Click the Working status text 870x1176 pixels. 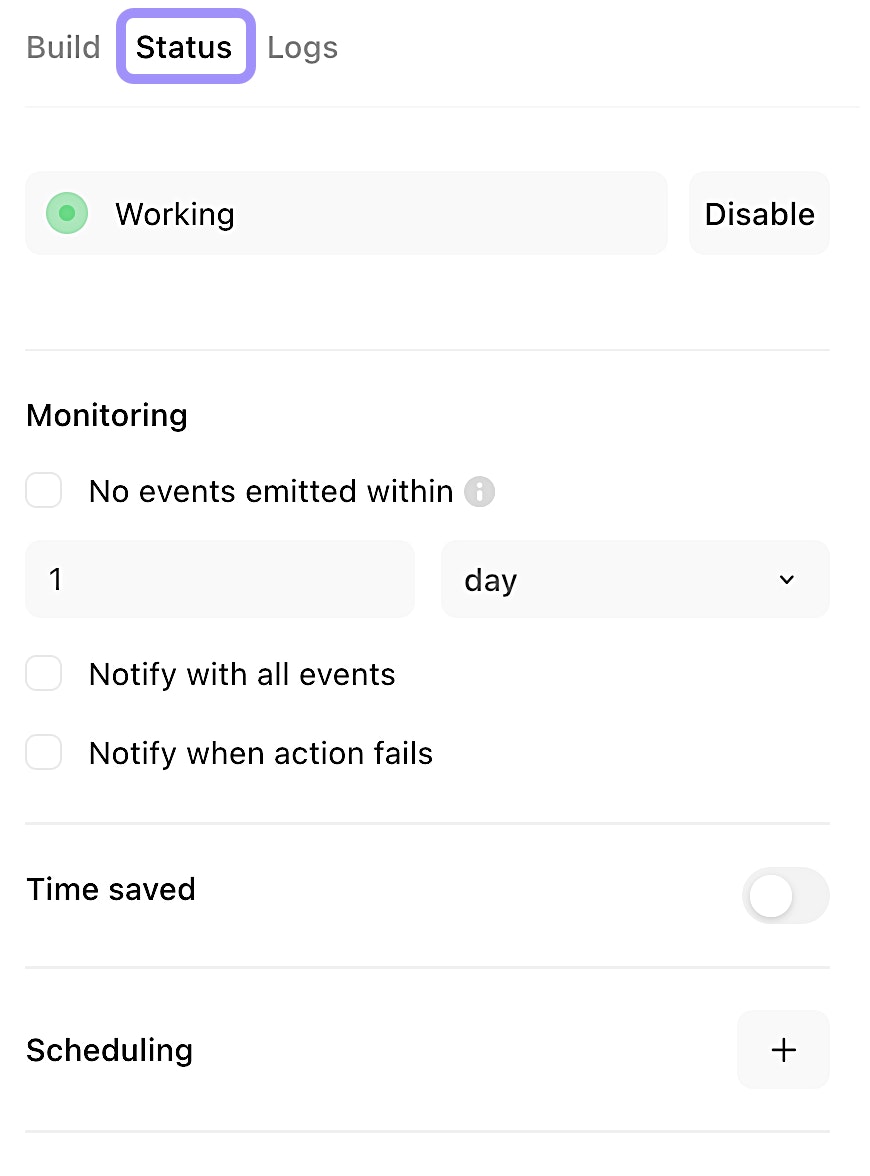click(x=175, y=214)
